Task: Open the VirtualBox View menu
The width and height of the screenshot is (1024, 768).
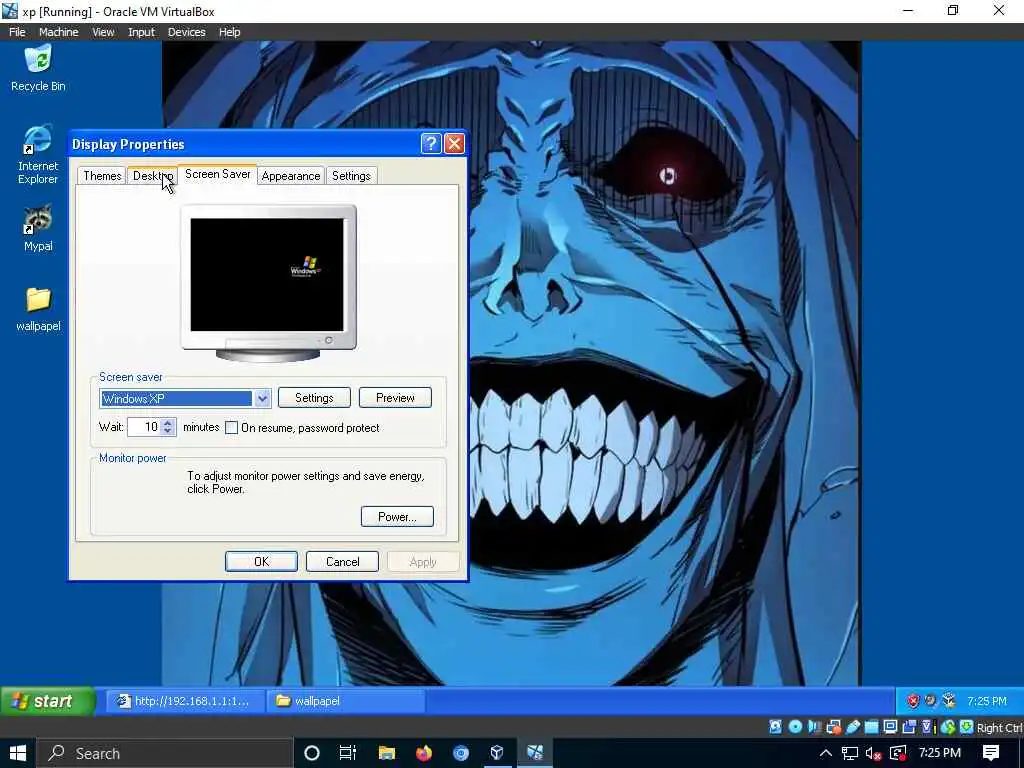Action: coord(103,32)
